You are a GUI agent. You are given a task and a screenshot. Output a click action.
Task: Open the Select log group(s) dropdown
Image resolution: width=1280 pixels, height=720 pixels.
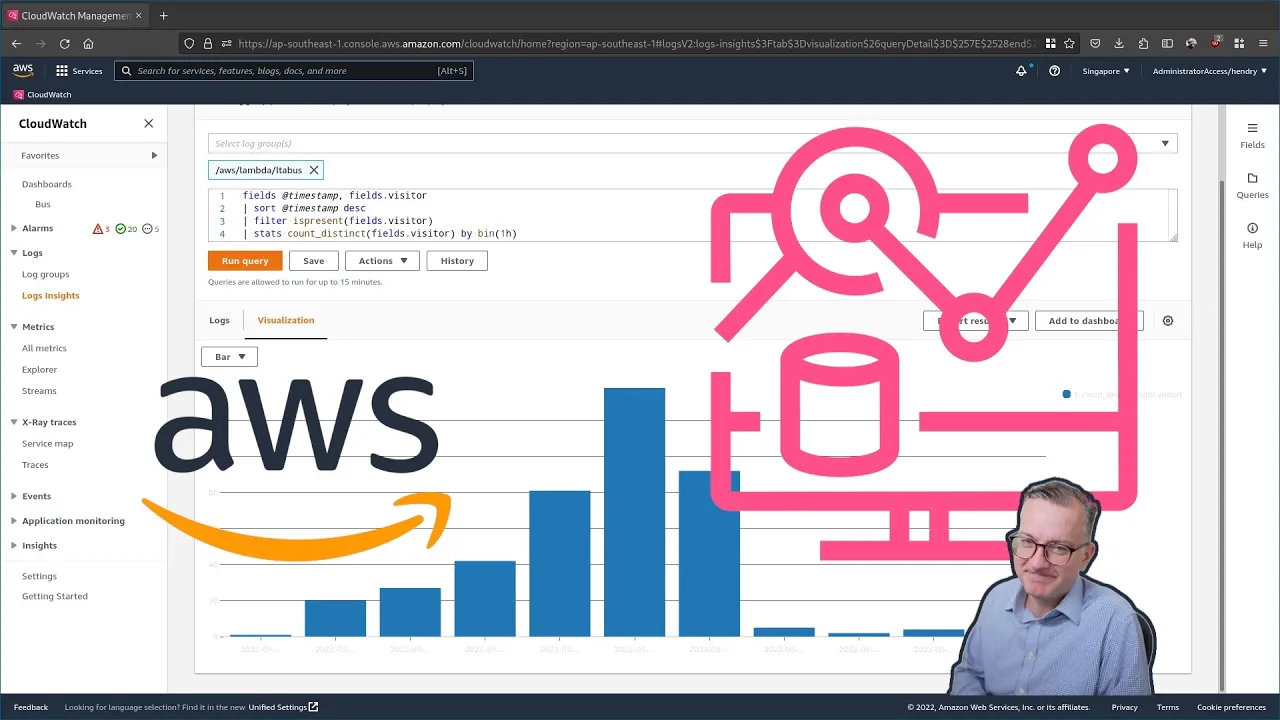click(692, 143)
